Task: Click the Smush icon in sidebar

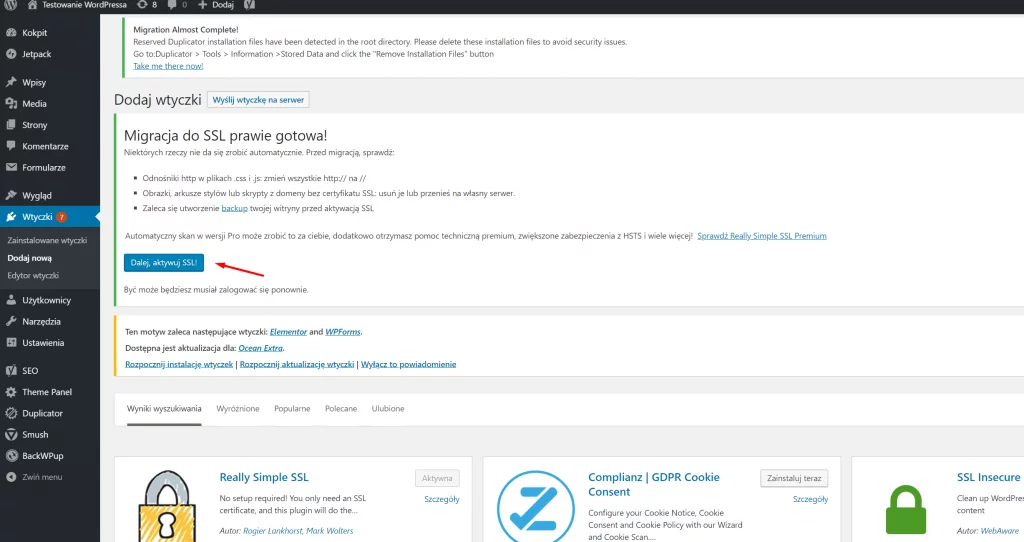Action: pyautogui.click(x=11, y=434)
